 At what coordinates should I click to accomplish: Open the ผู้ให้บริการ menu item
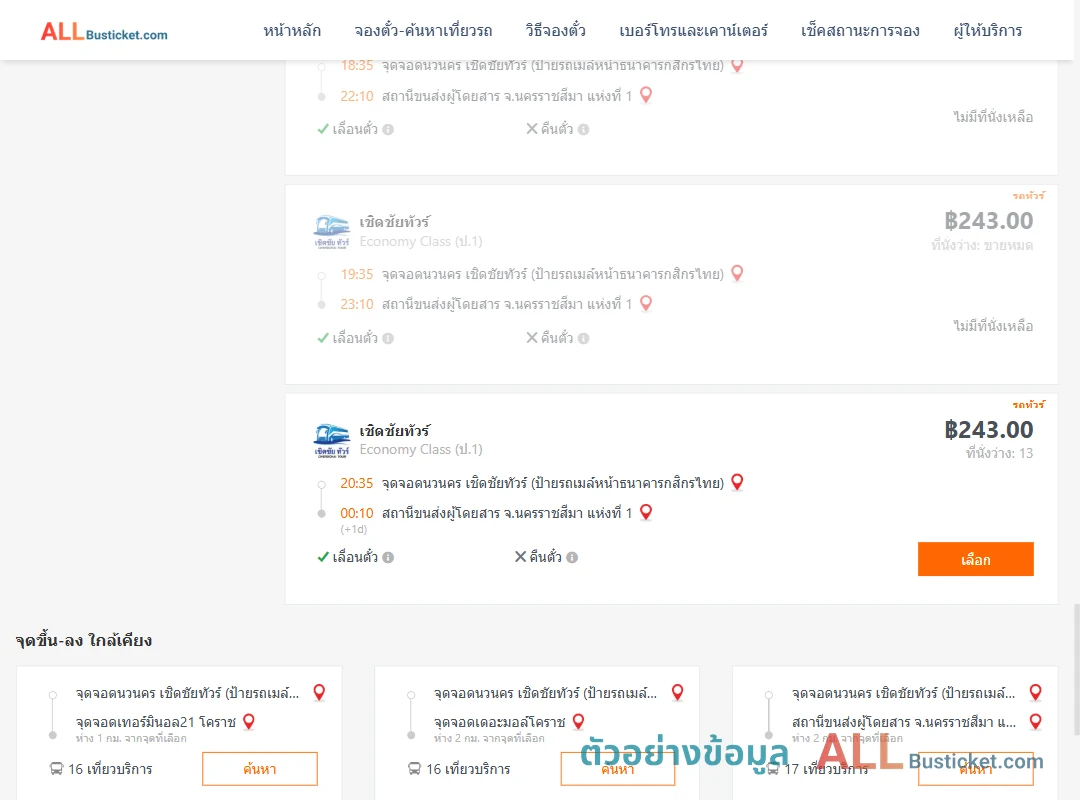[987, 30]
